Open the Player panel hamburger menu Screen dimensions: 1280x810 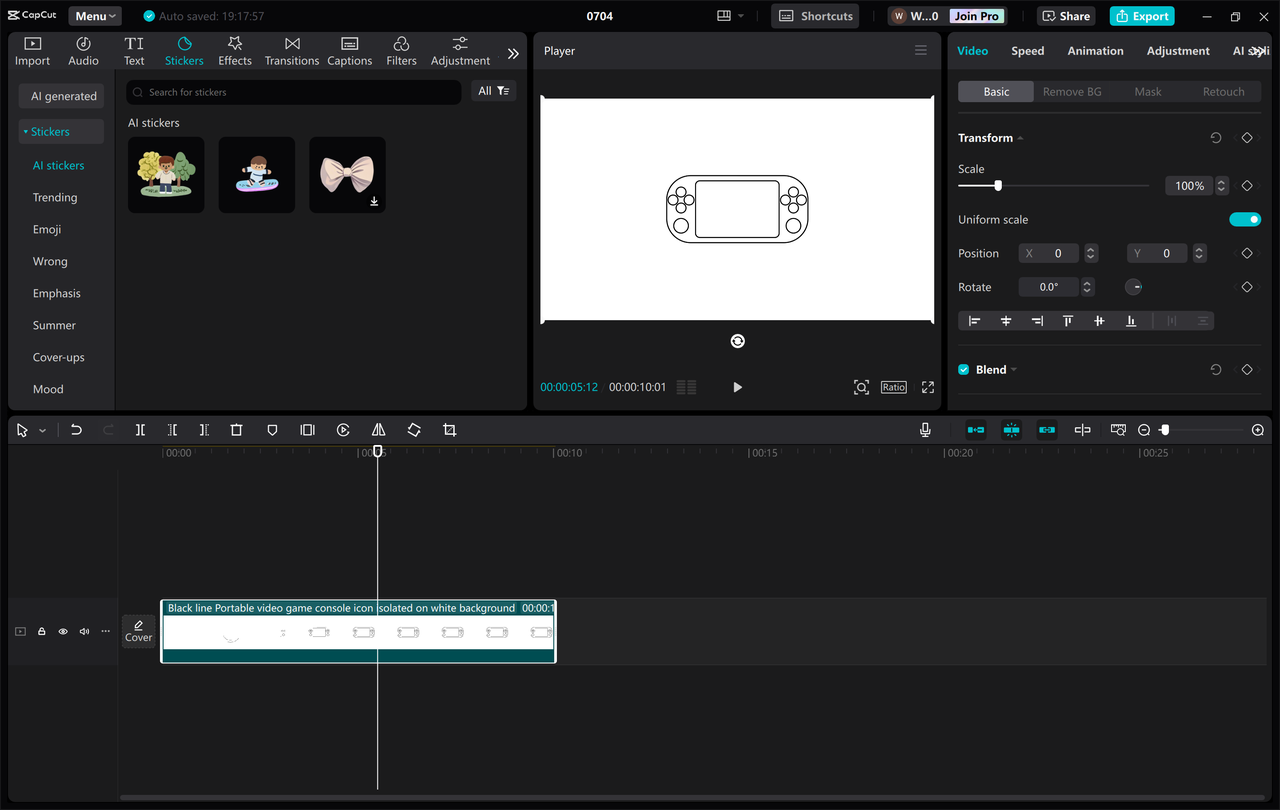(921, 51)
